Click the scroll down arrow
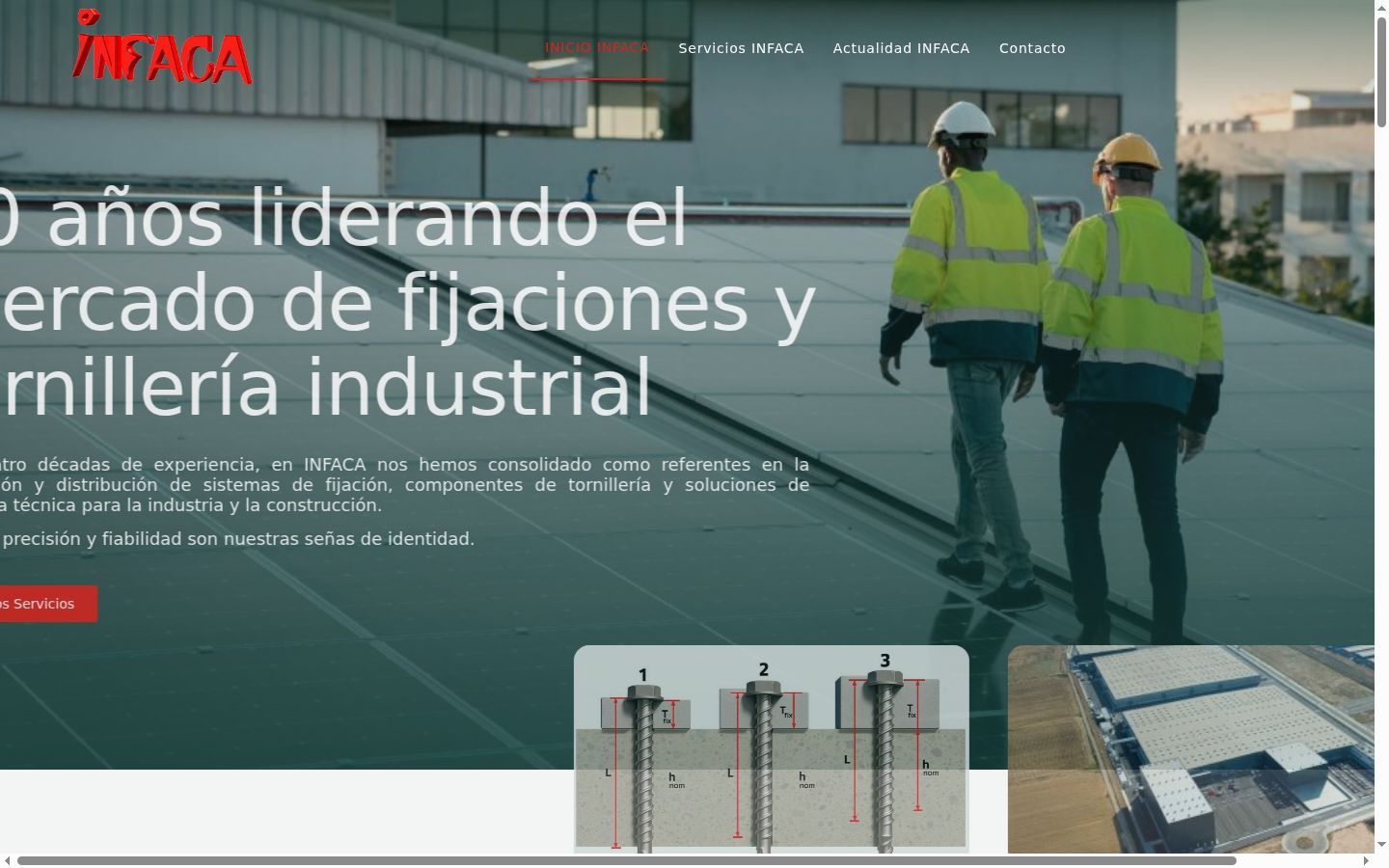 1381,845
